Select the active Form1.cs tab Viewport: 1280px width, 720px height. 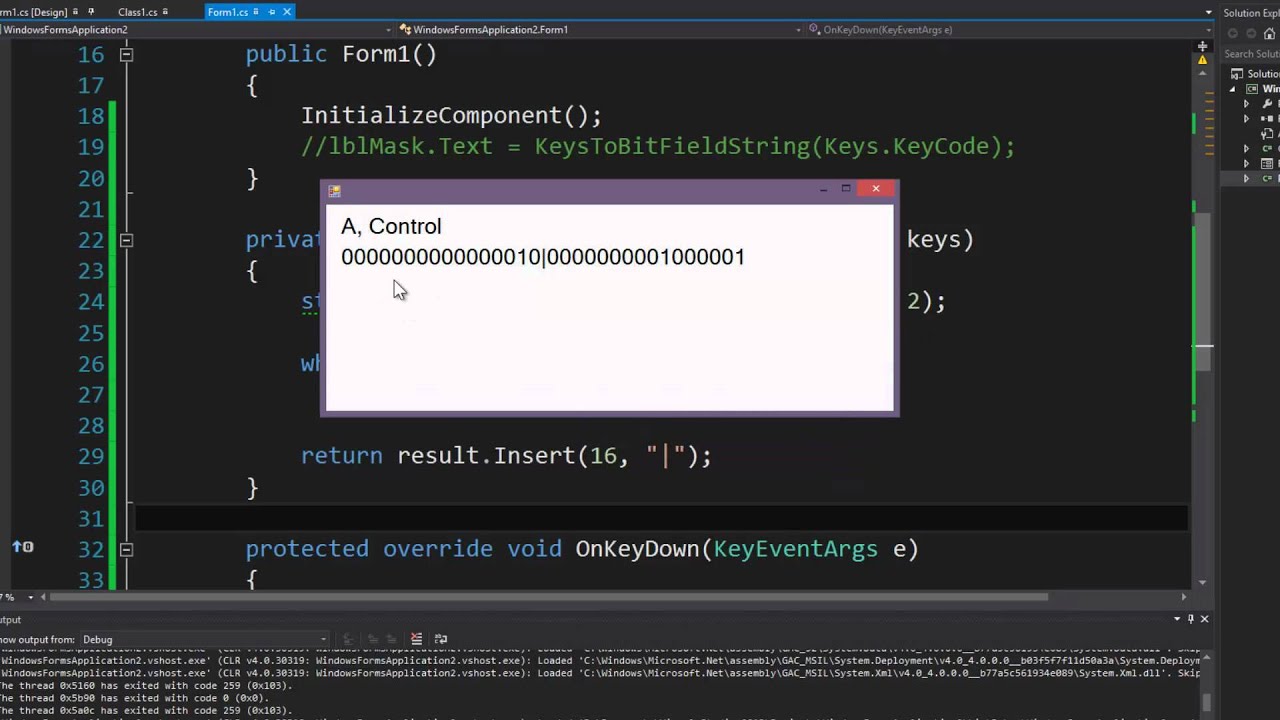coord(228,12)
